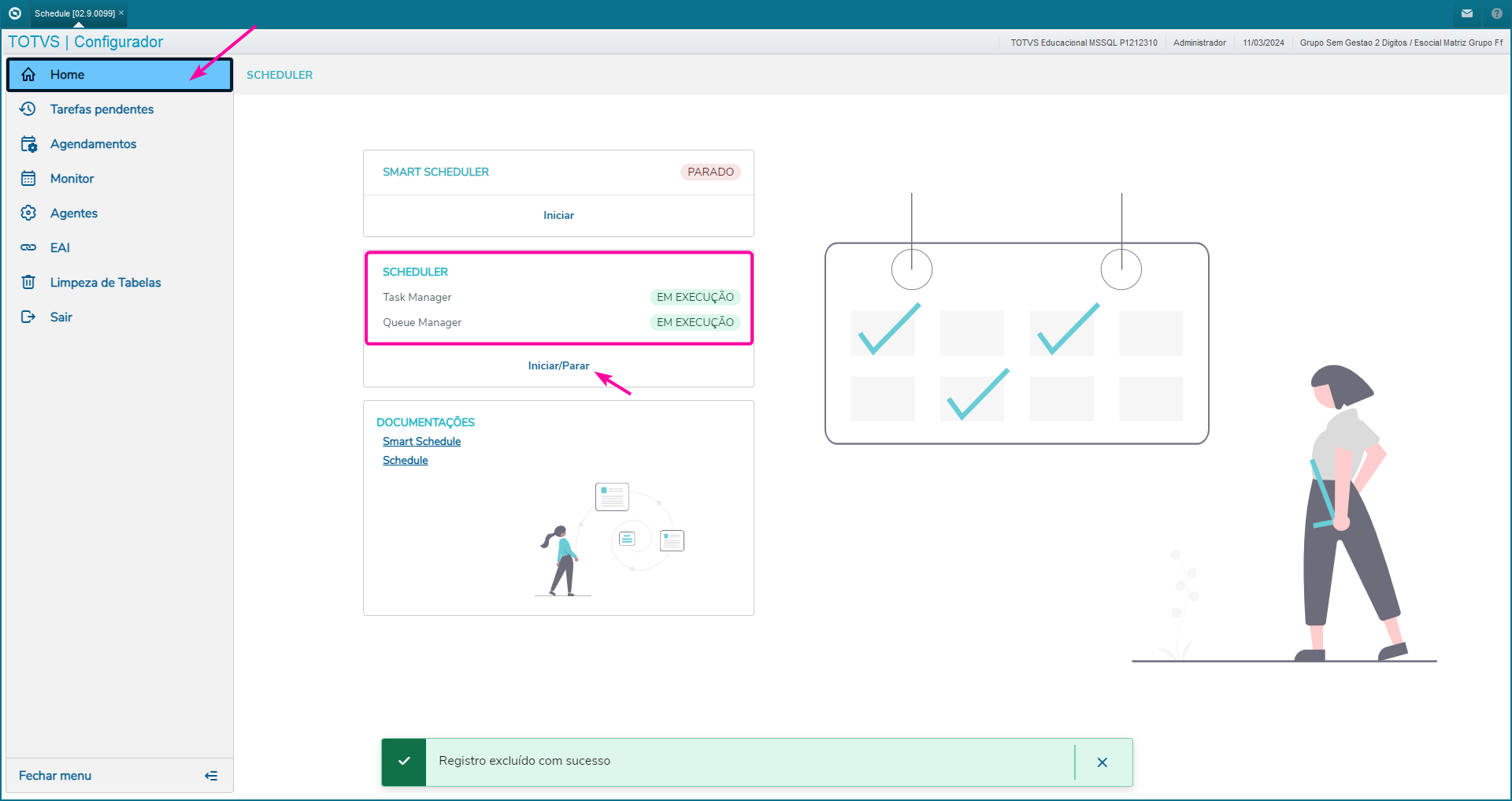The height and width of the screenshot is (801, 1512).
Task: Close the Schedule tab with its X
Action: click(x=121, y=13)
